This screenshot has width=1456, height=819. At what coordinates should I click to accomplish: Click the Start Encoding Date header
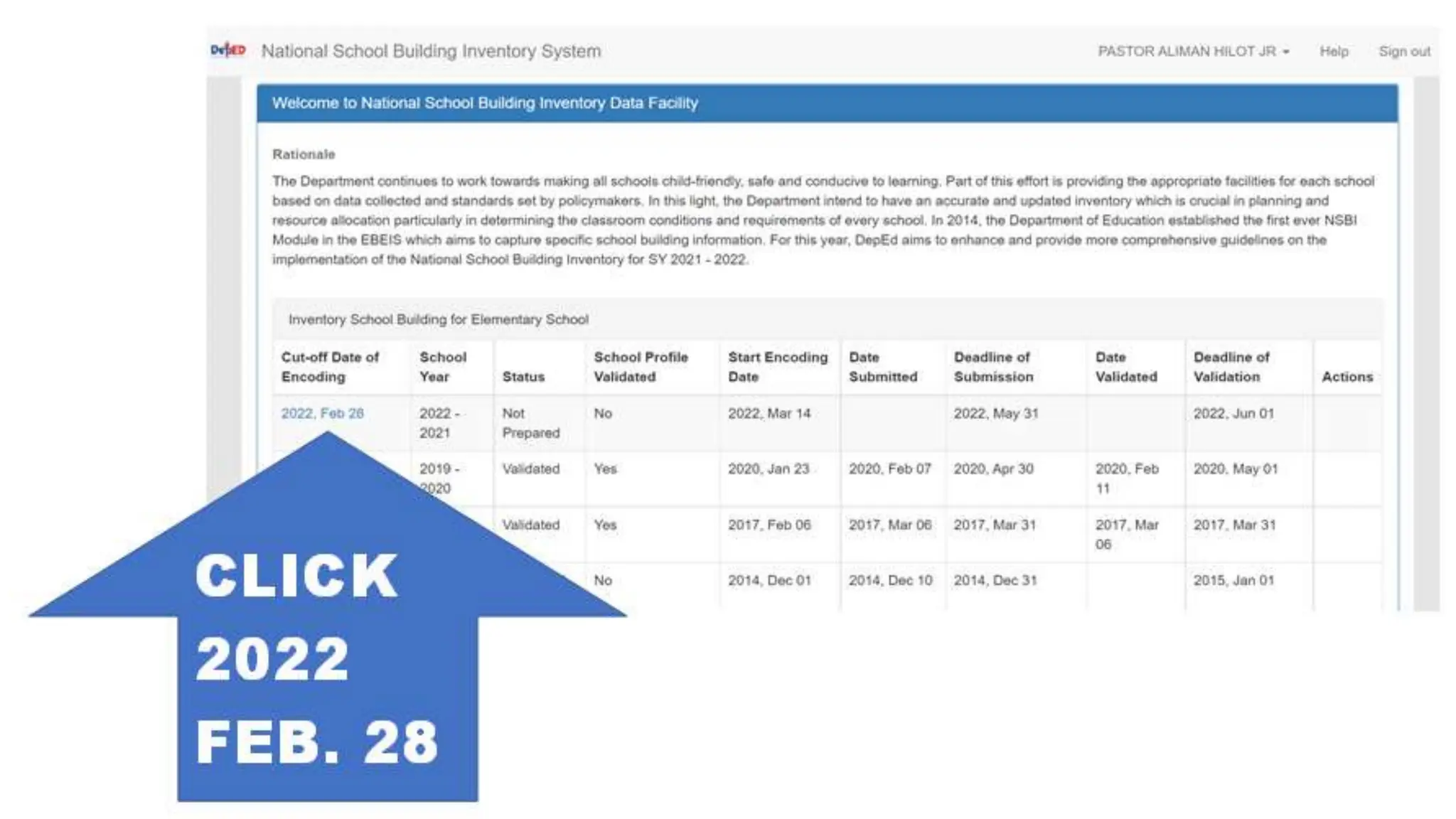pyautogui.click(x=777, y=367)
